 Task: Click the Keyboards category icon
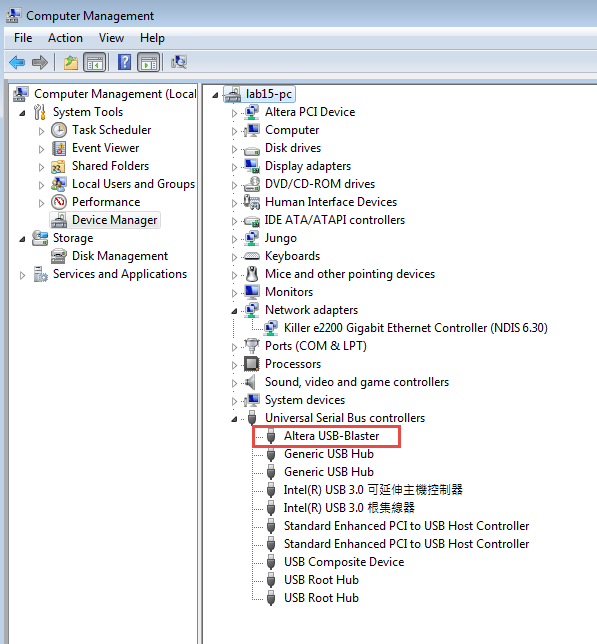[x=251, y=256]
